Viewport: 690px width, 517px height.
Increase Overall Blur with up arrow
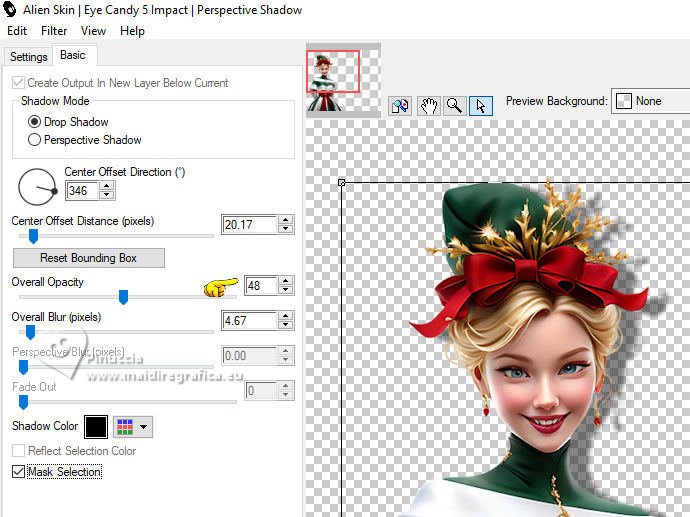point(286,316)
